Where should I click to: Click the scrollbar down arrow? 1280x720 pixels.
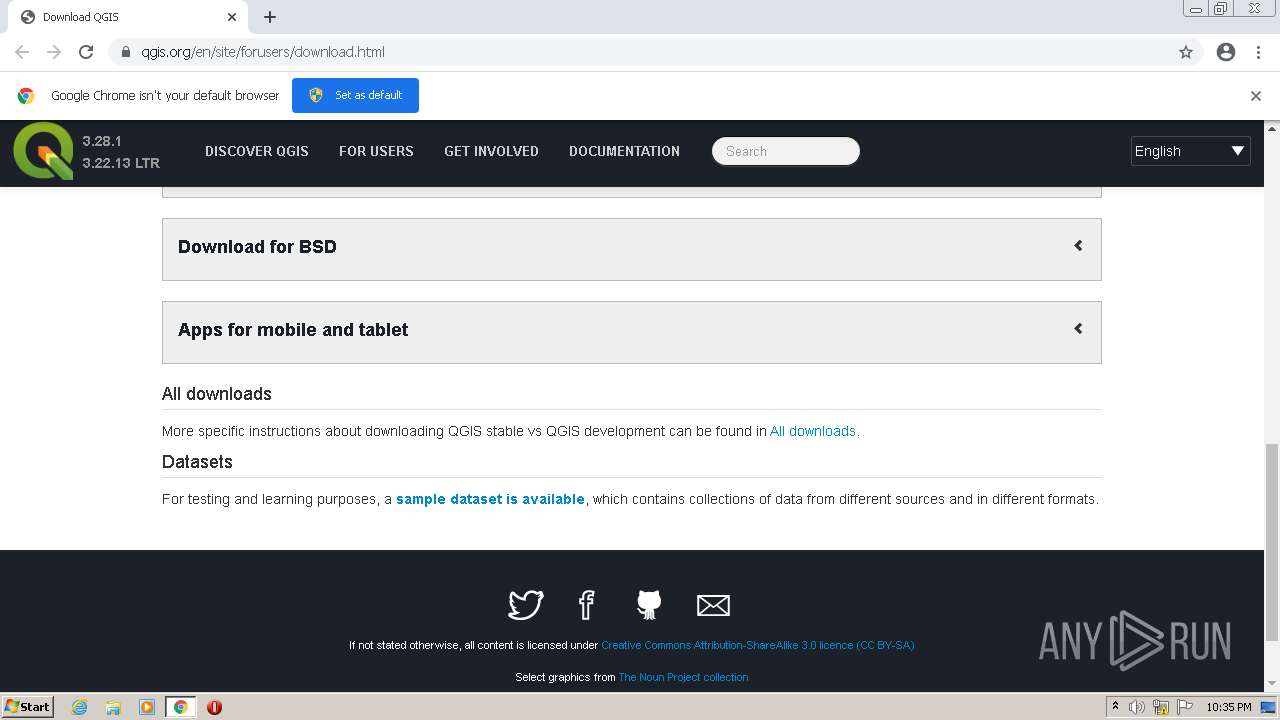click(x=1272, y=683)
